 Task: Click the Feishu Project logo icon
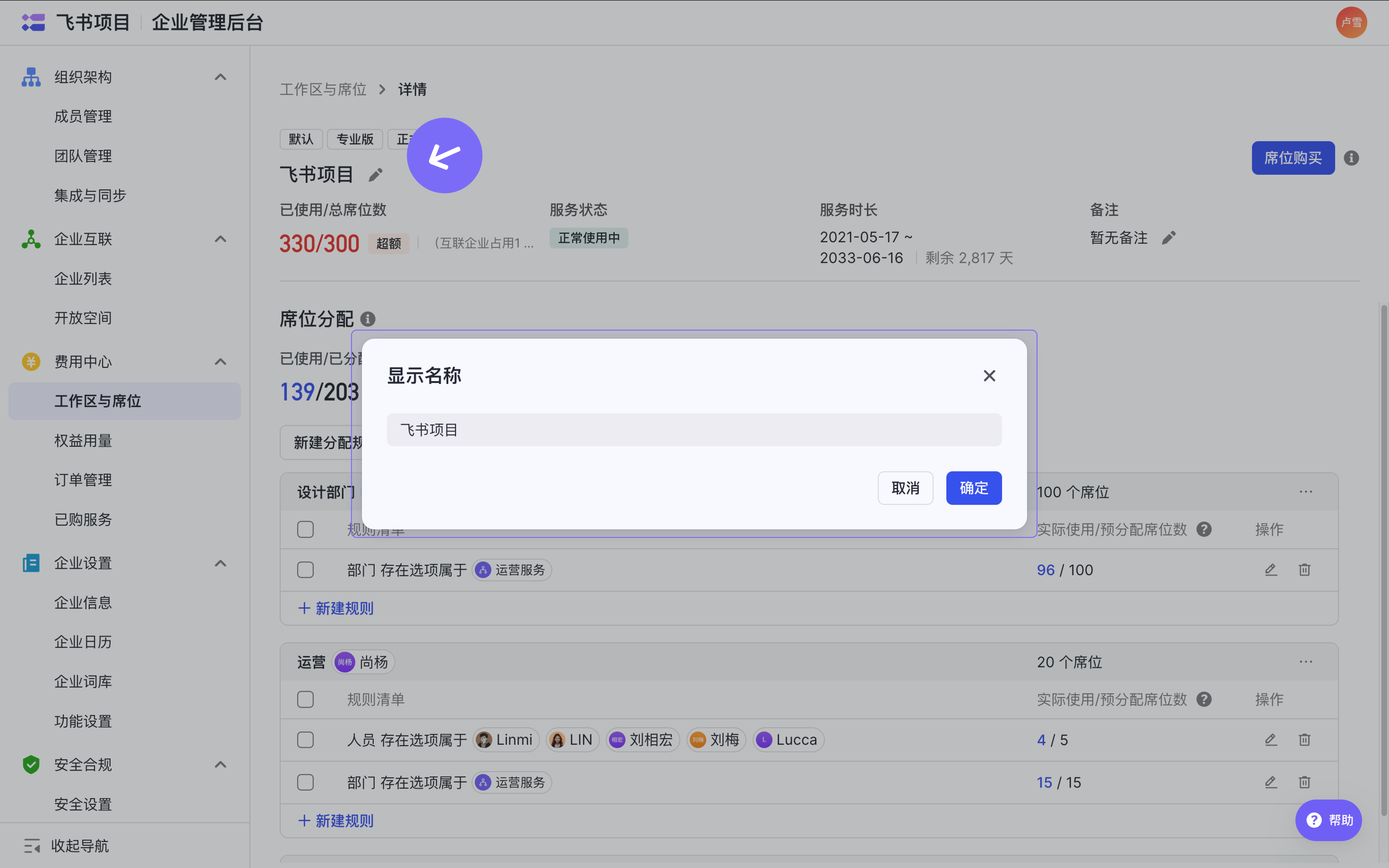pyautogui.click(x=33, y=22)
